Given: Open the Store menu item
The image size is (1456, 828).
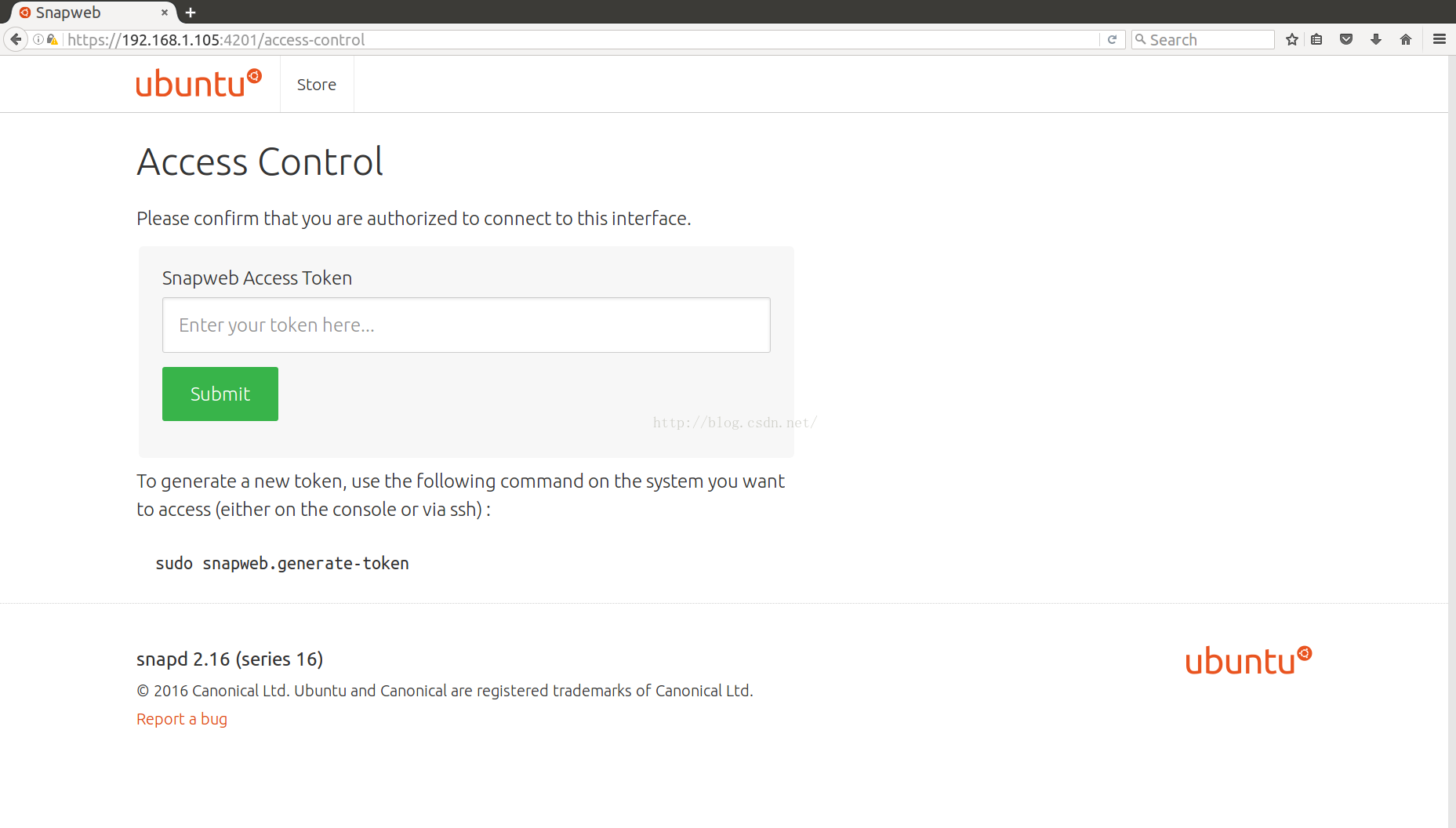Looking at the screenshot, I should (x=316, y=85).
